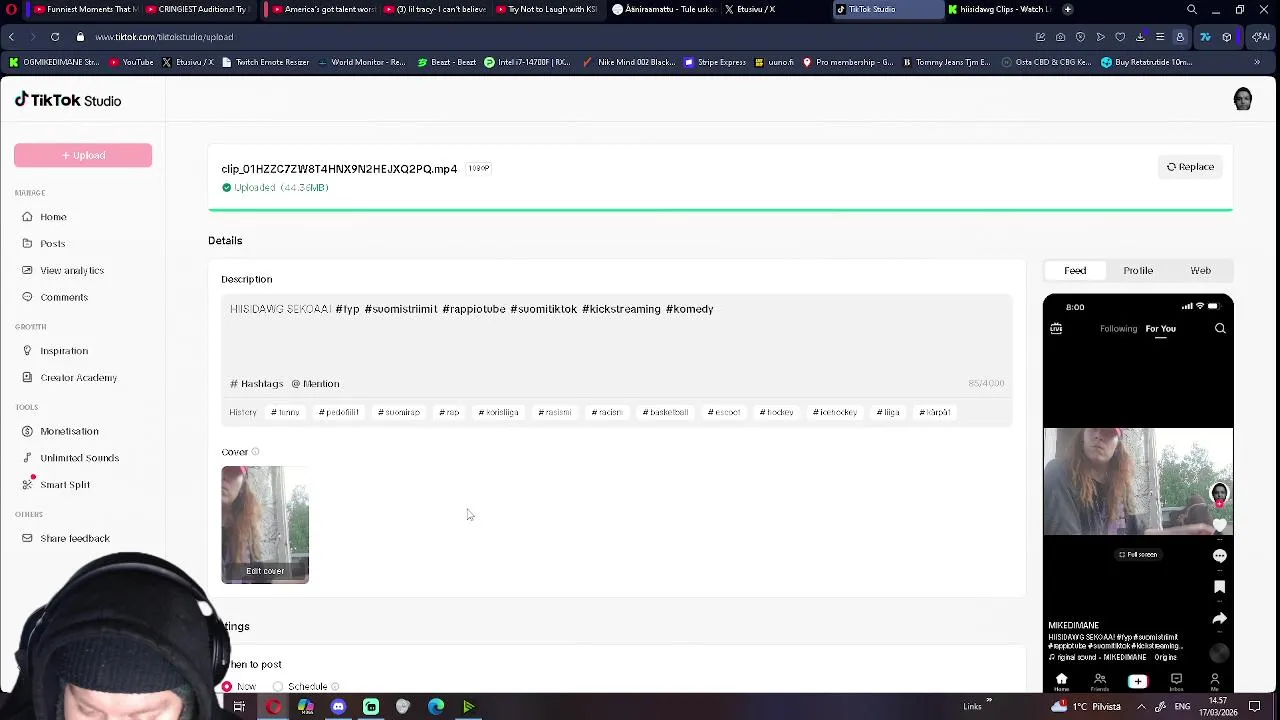The image size is (1280, 720).
Task: Click the comment bubble icon in the preview
Action: tap(1219, 556)
